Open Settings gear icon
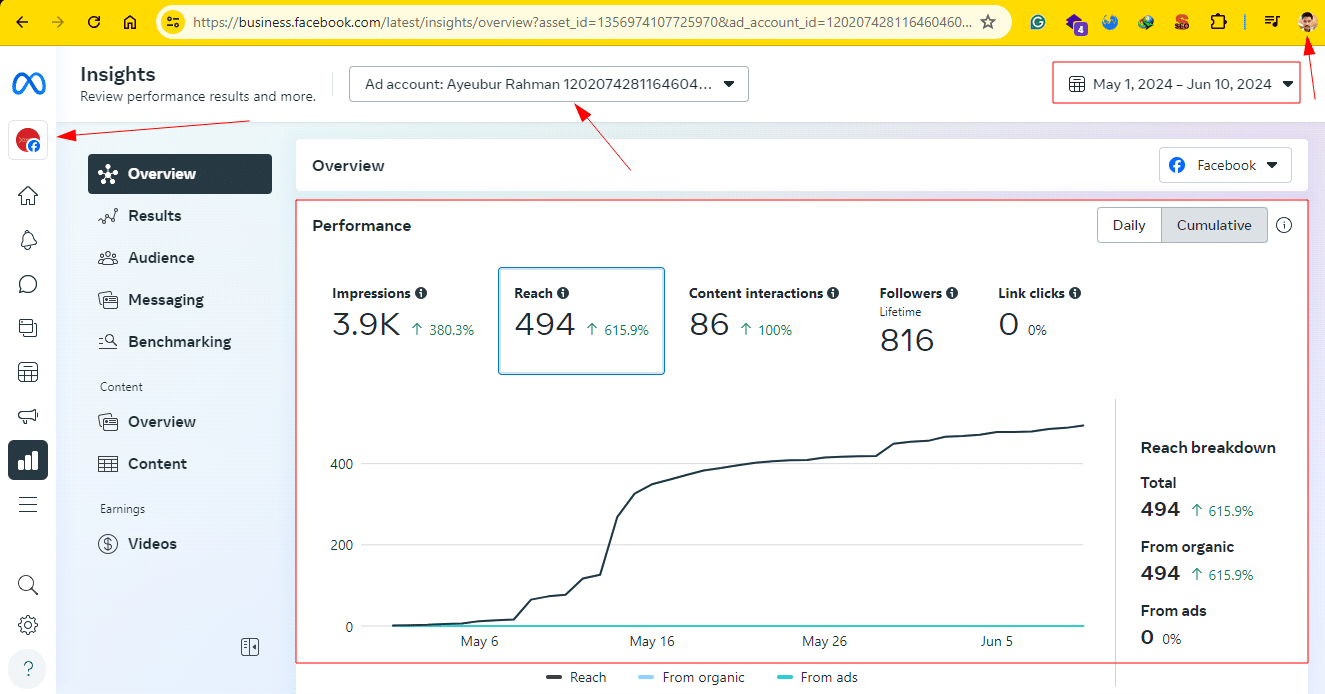Screen dimensions: 1325x694 pos(28,625)
